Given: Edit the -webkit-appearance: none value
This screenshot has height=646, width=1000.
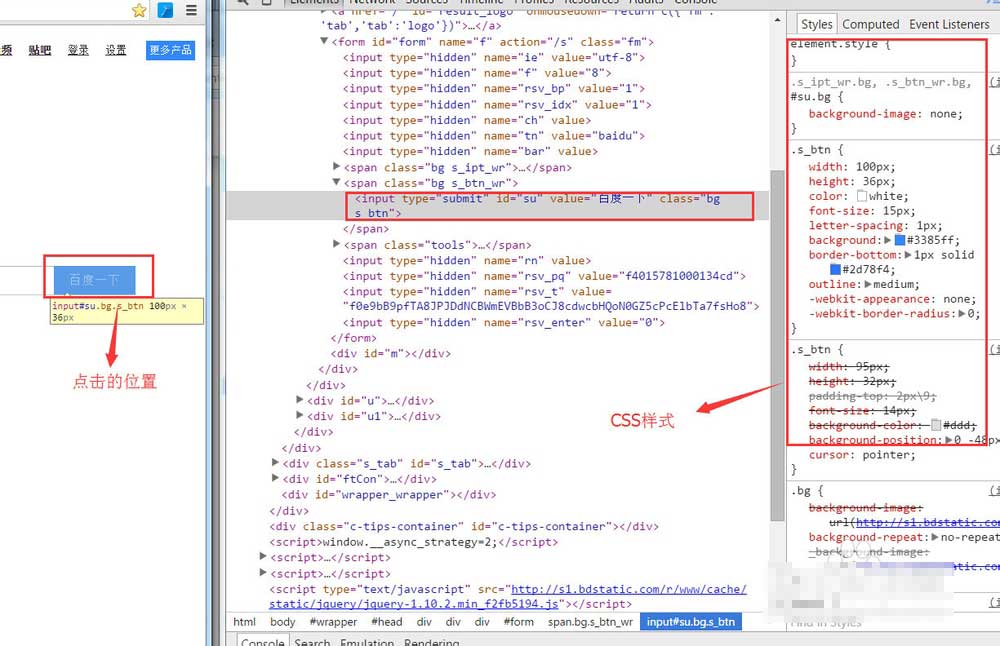Looking at the screenshot, I should pyautogui.click(x=959, y=299).
